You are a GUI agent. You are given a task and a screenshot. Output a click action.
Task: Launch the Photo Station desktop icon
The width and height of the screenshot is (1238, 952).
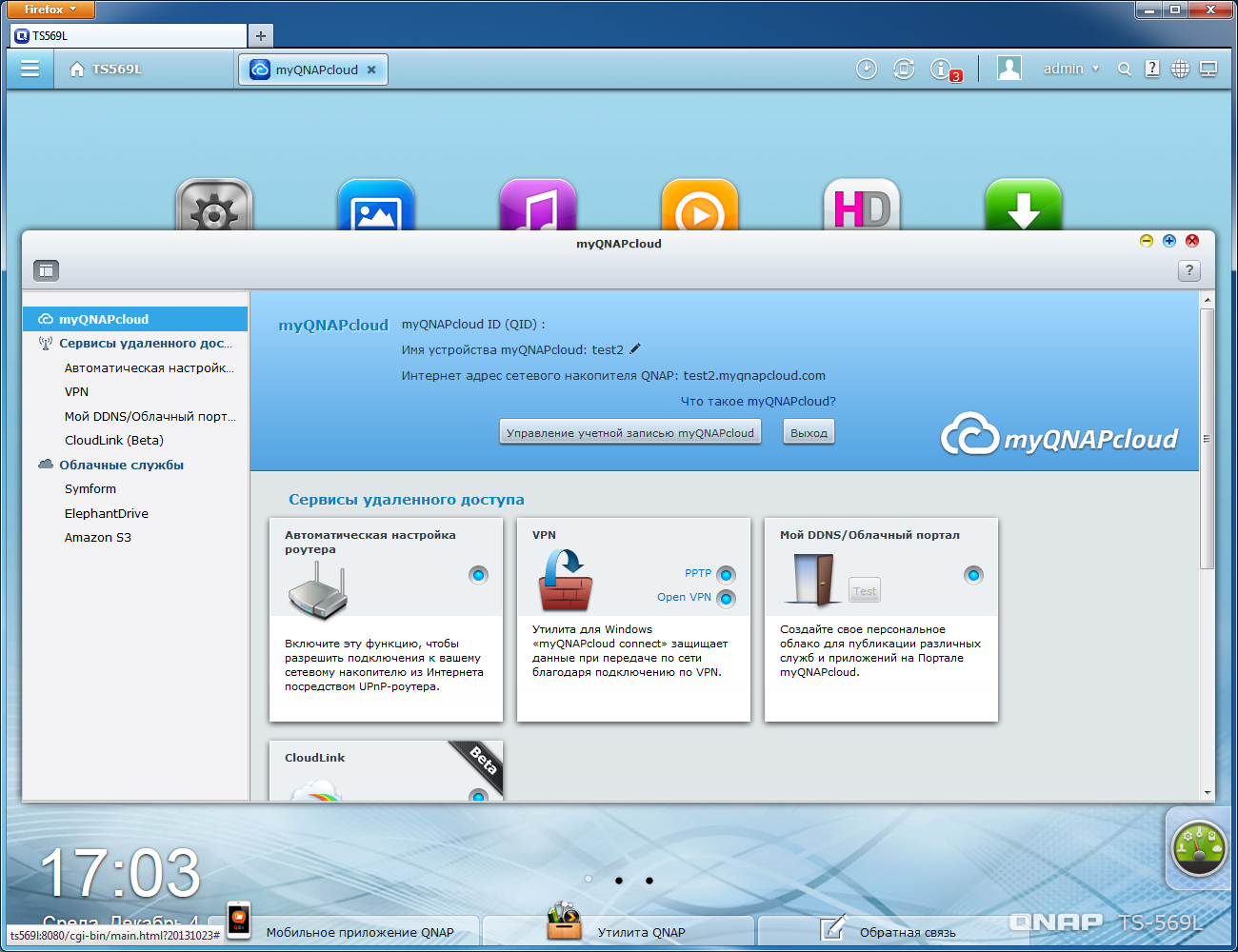[376, 205]
